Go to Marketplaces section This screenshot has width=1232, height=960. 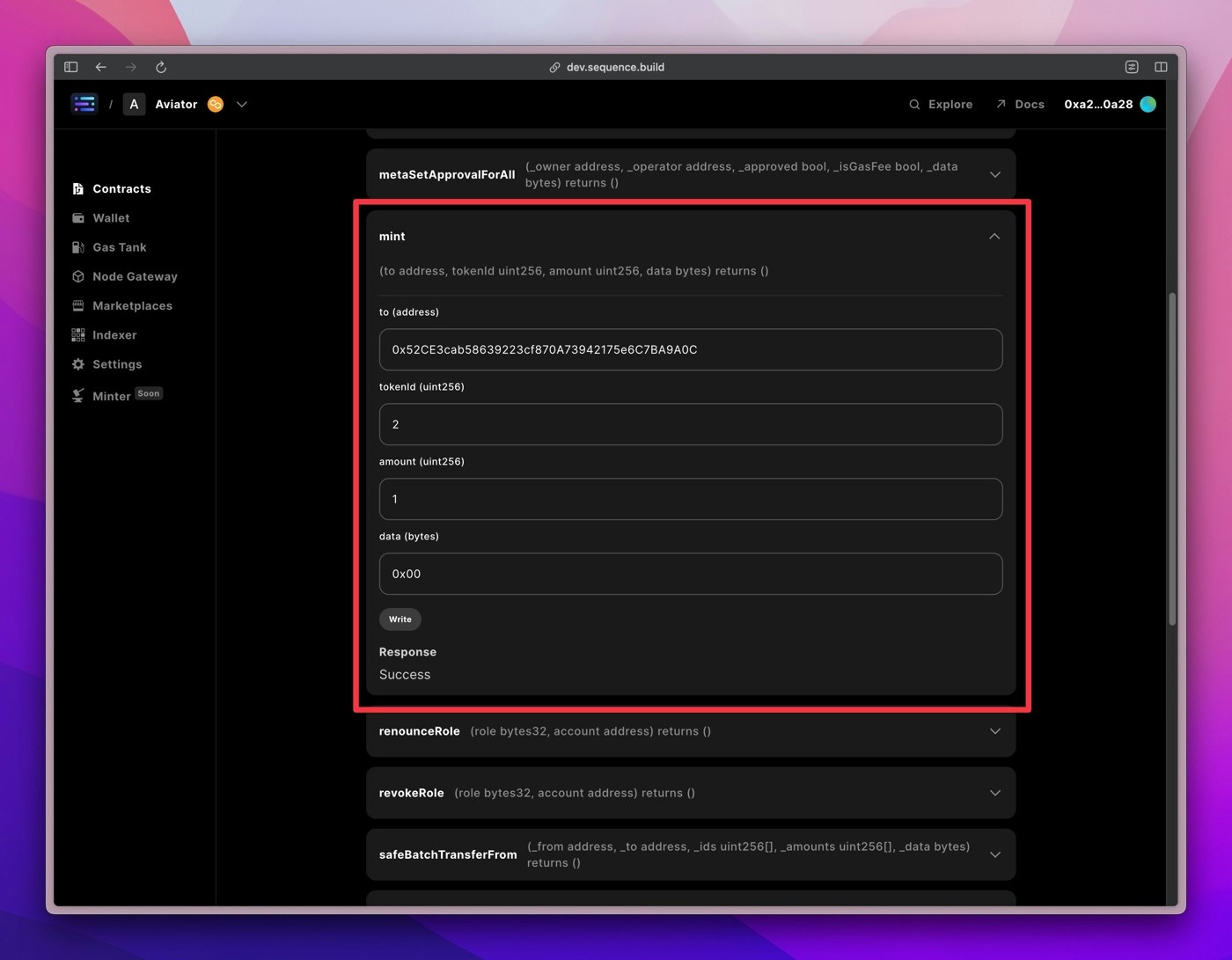point(121,305)
